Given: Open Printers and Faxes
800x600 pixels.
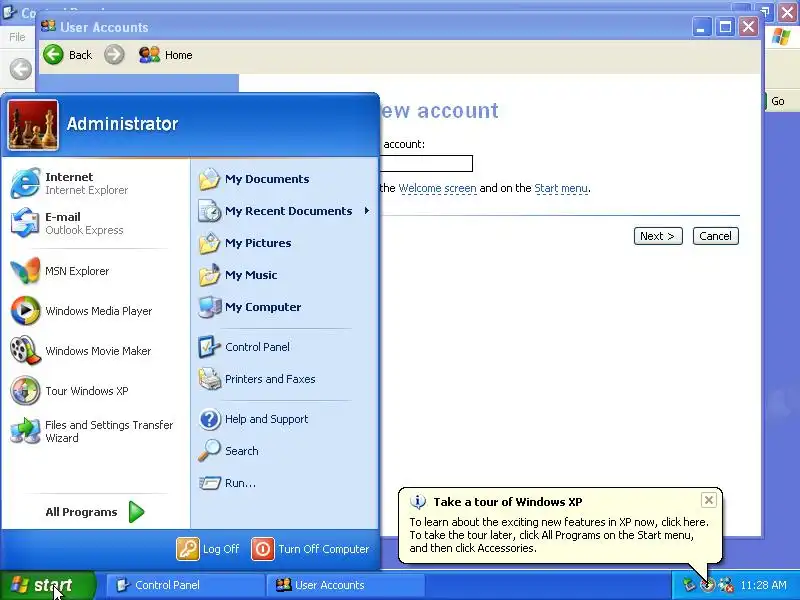Looking at the screenshot, I should pos(284,379).
